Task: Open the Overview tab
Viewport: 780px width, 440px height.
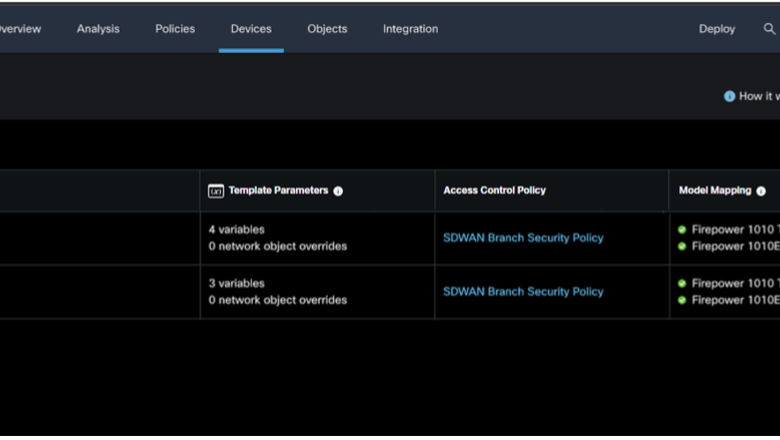Action: pos(20,29)
